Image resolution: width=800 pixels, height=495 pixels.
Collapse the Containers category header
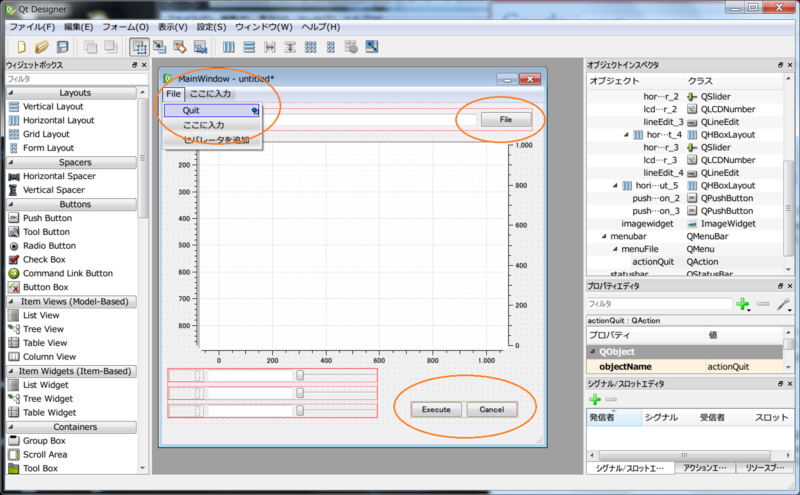pos(71,427)
